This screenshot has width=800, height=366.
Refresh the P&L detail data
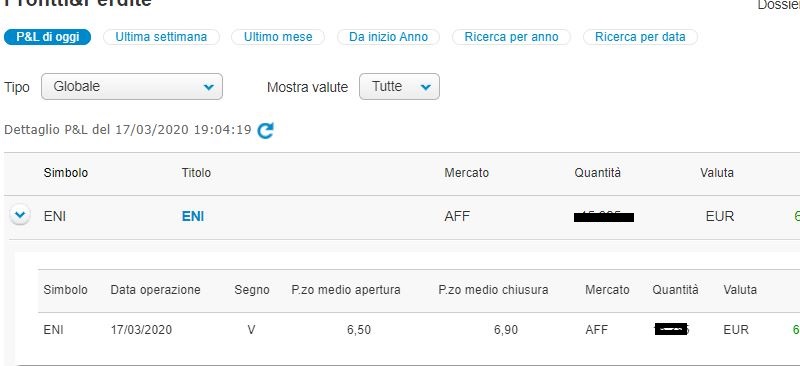pyautogui.click(x=265, y=131)
